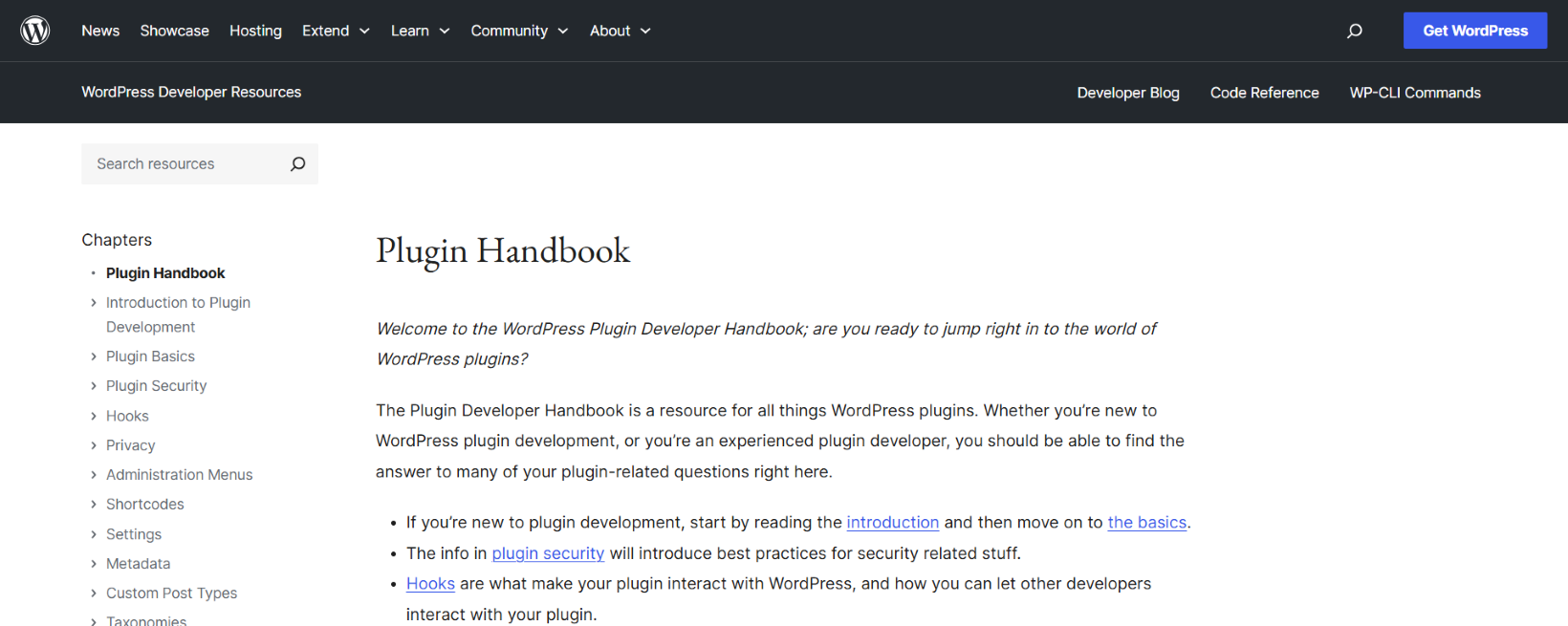Screen dimensions: 1568x626
Task: Open the site search magnifier icon in header
Action: 1355,31
